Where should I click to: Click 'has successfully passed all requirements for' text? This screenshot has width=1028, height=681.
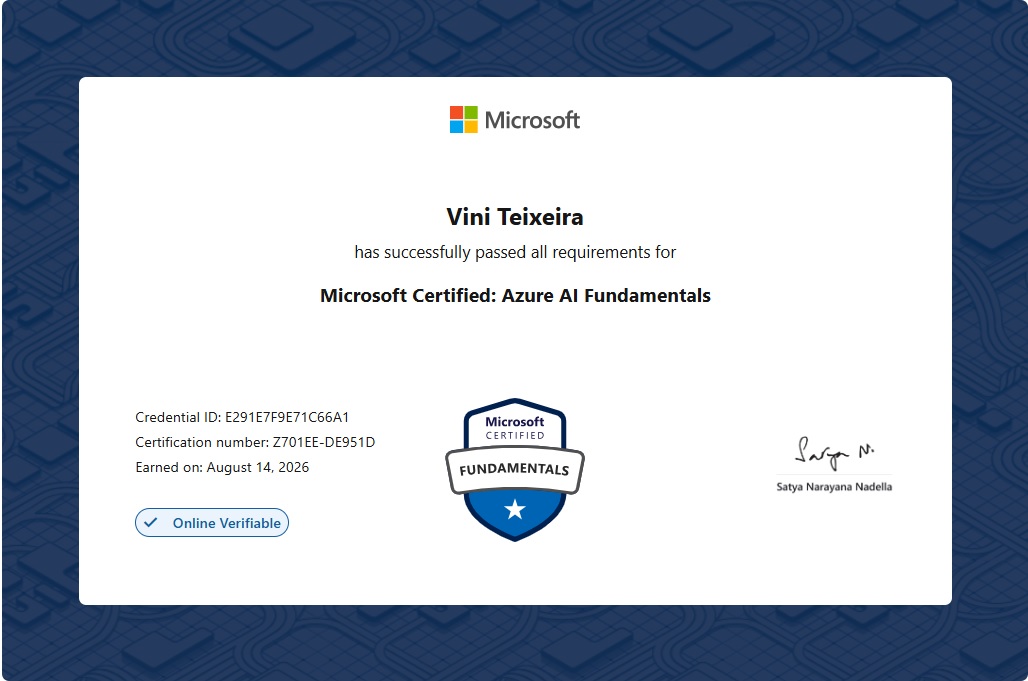click(515, 252)
